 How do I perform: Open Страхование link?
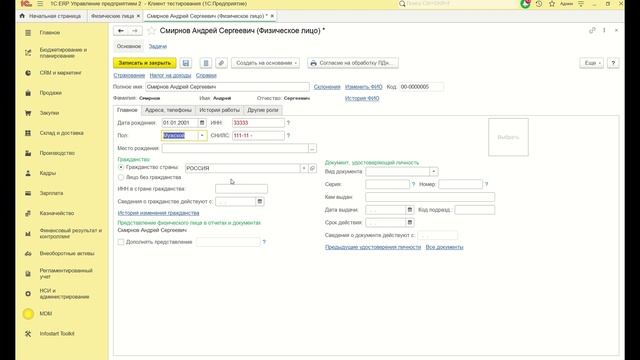click(x=129, y=76)
